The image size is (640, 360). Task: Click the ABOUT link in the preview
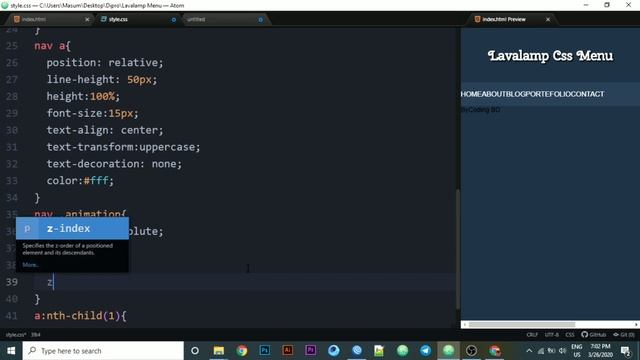(x=494, y=94)
